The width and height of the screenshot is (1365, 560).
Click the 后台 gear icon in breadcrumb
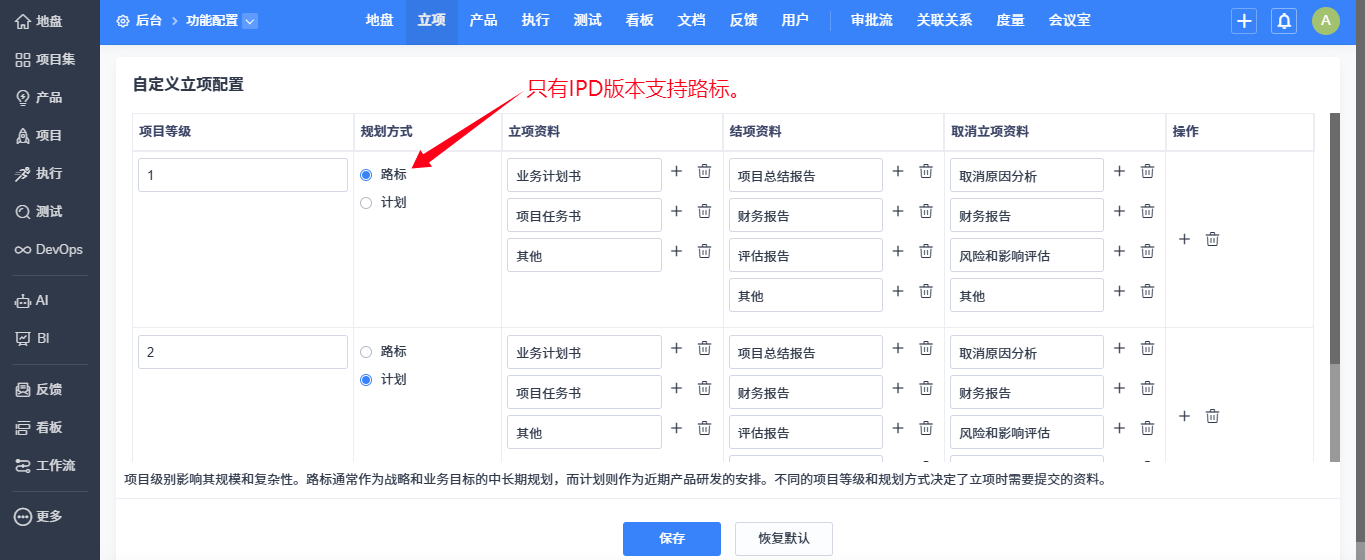click(123, 20)
